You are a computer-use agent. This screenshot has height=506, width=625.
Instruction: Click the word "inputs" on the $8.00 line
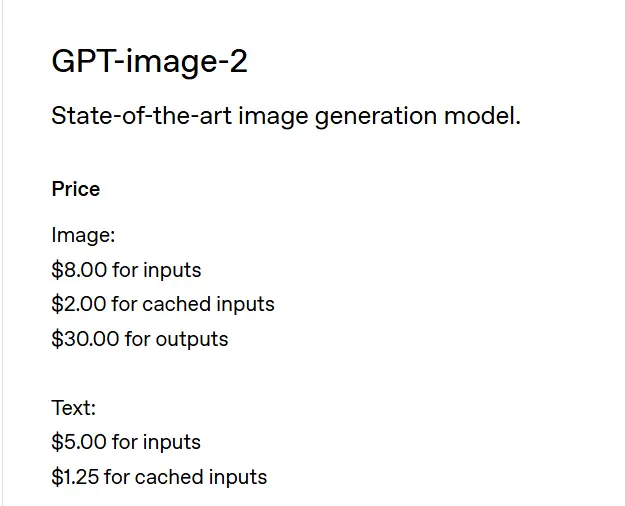pos(172,270)
